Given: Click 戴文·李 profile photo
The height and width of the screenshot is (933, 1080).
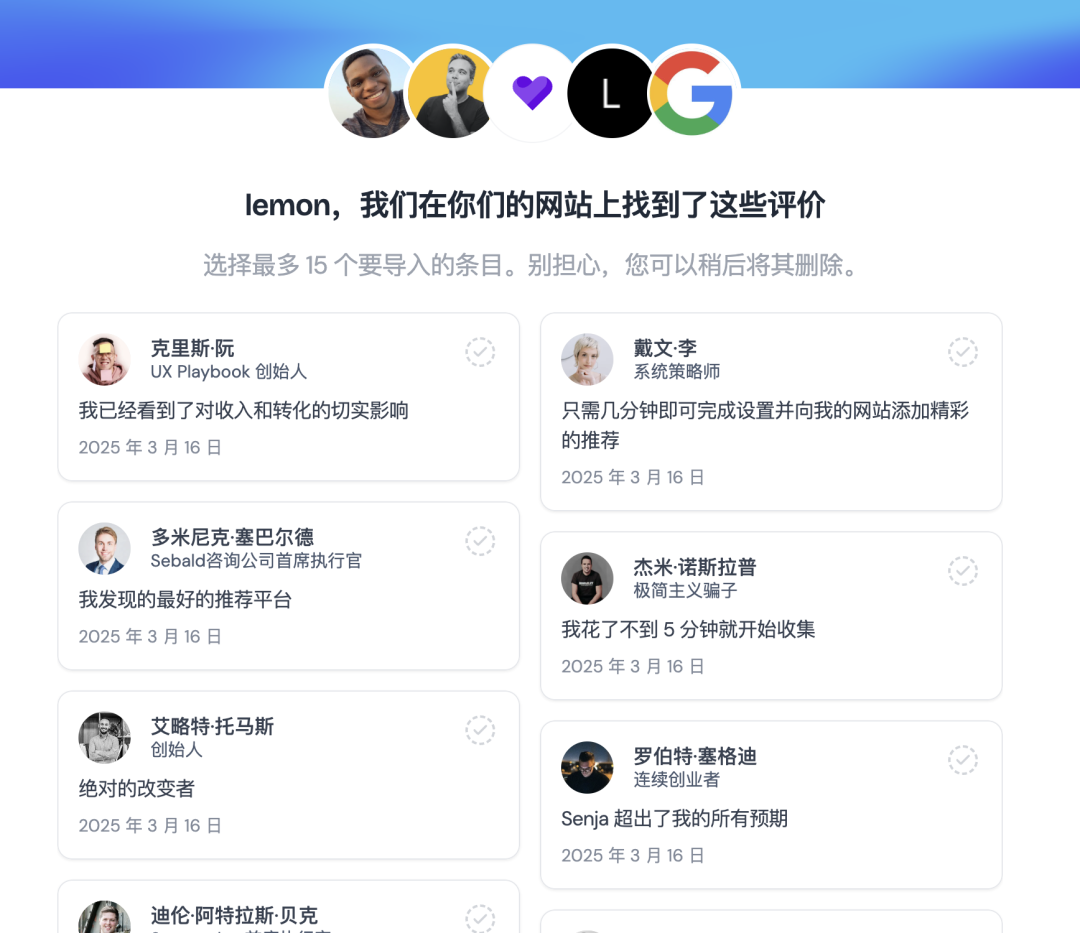Looking at the screenshot, I should click(588, 359).
